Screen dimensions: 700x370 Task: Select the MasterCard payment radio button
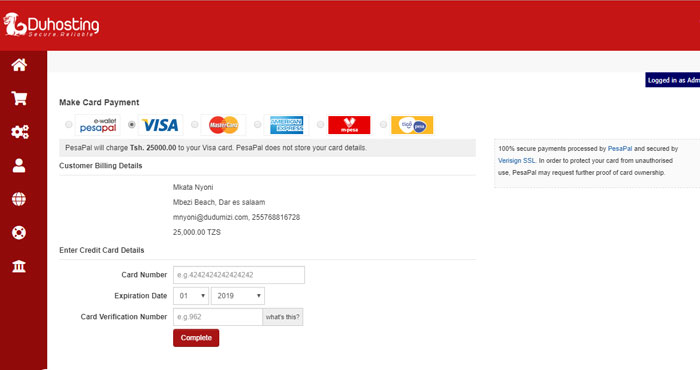pyautogui.click(x=194, y=125)
